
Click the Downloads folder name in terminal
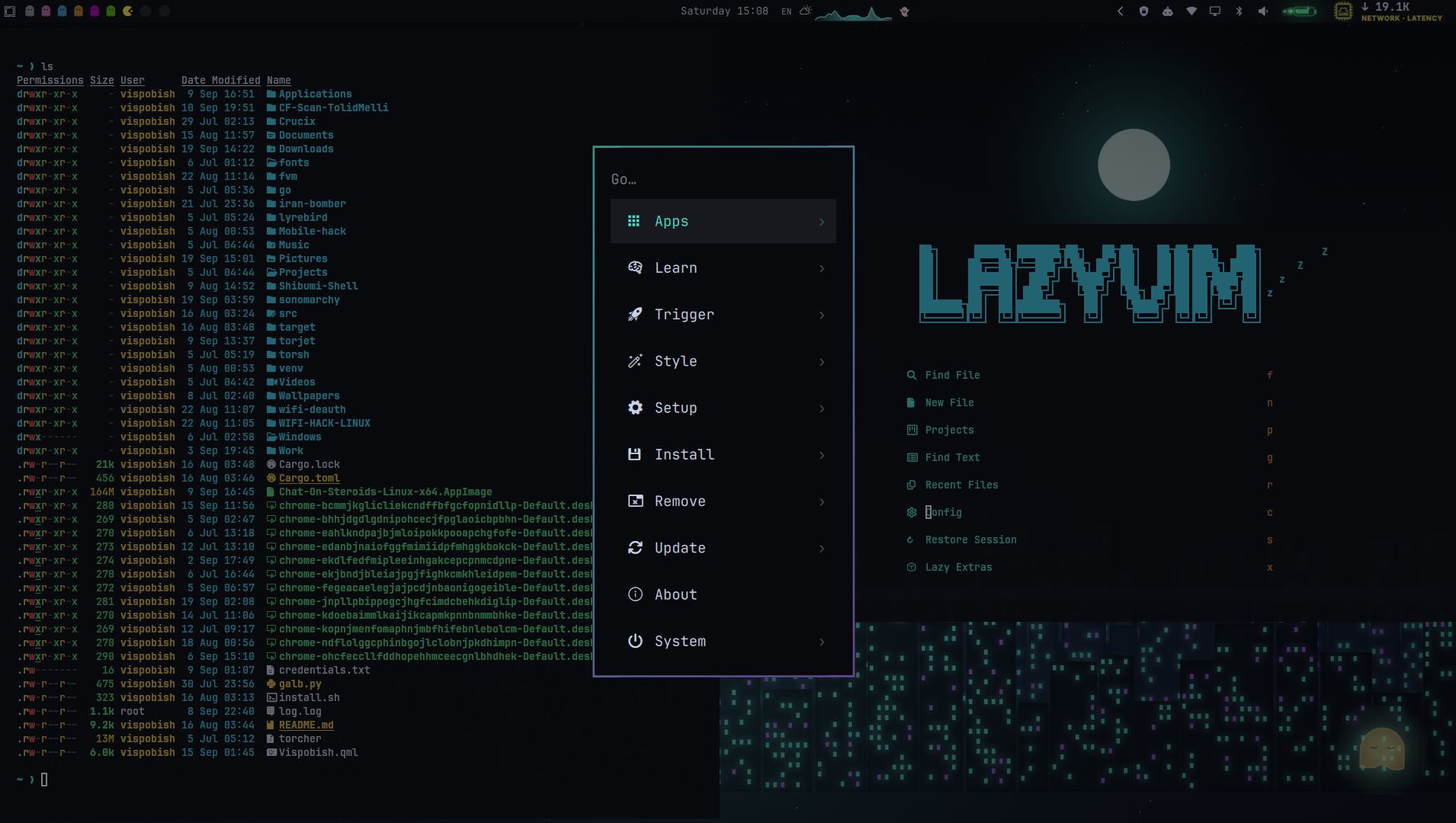point(306,149)
